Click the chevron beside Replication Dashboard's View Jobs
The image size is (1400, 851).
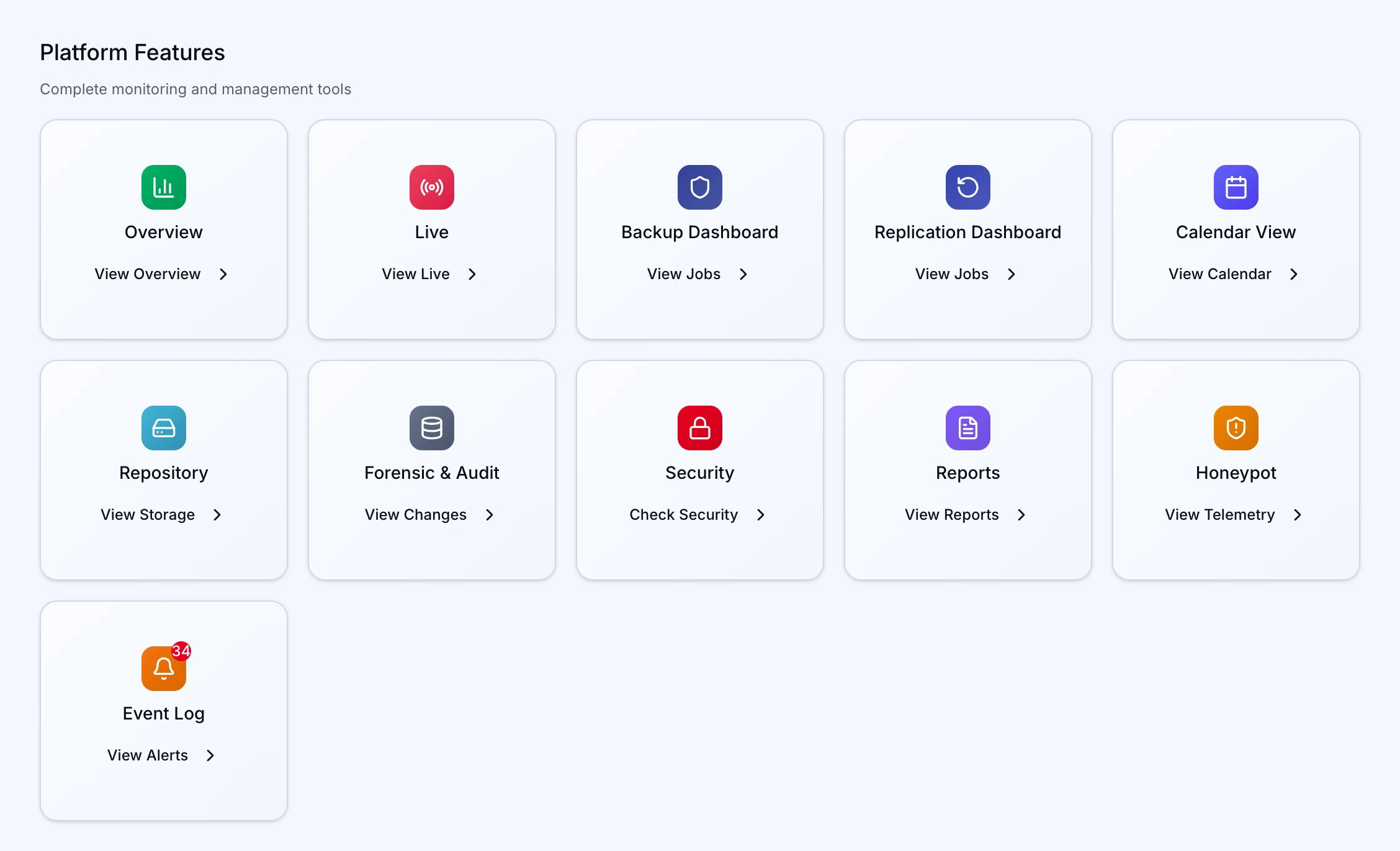point(1012,274)
